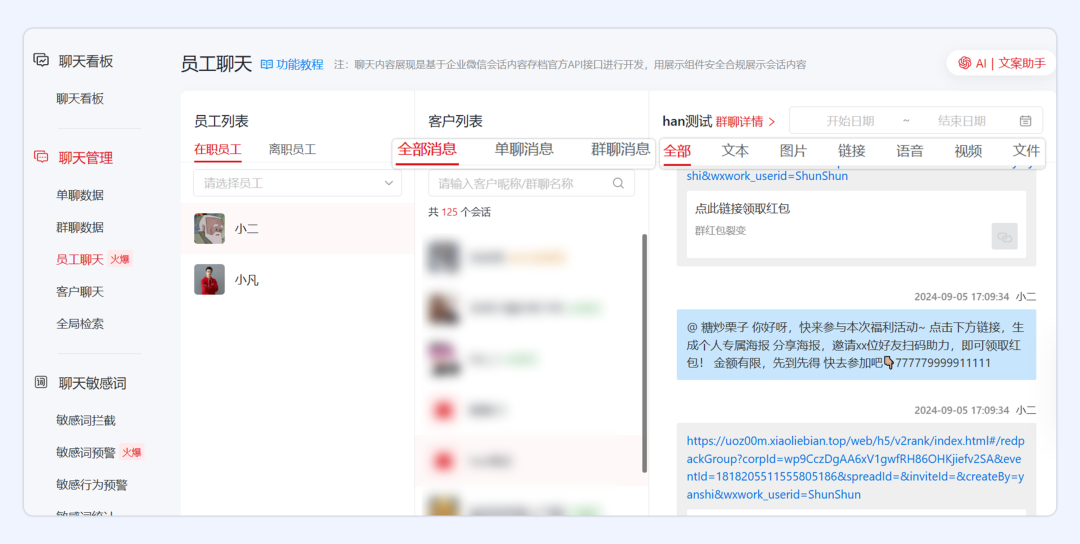
Task: Click the 聊天看板 section icon in sidebar
Action: pos(41,60)
